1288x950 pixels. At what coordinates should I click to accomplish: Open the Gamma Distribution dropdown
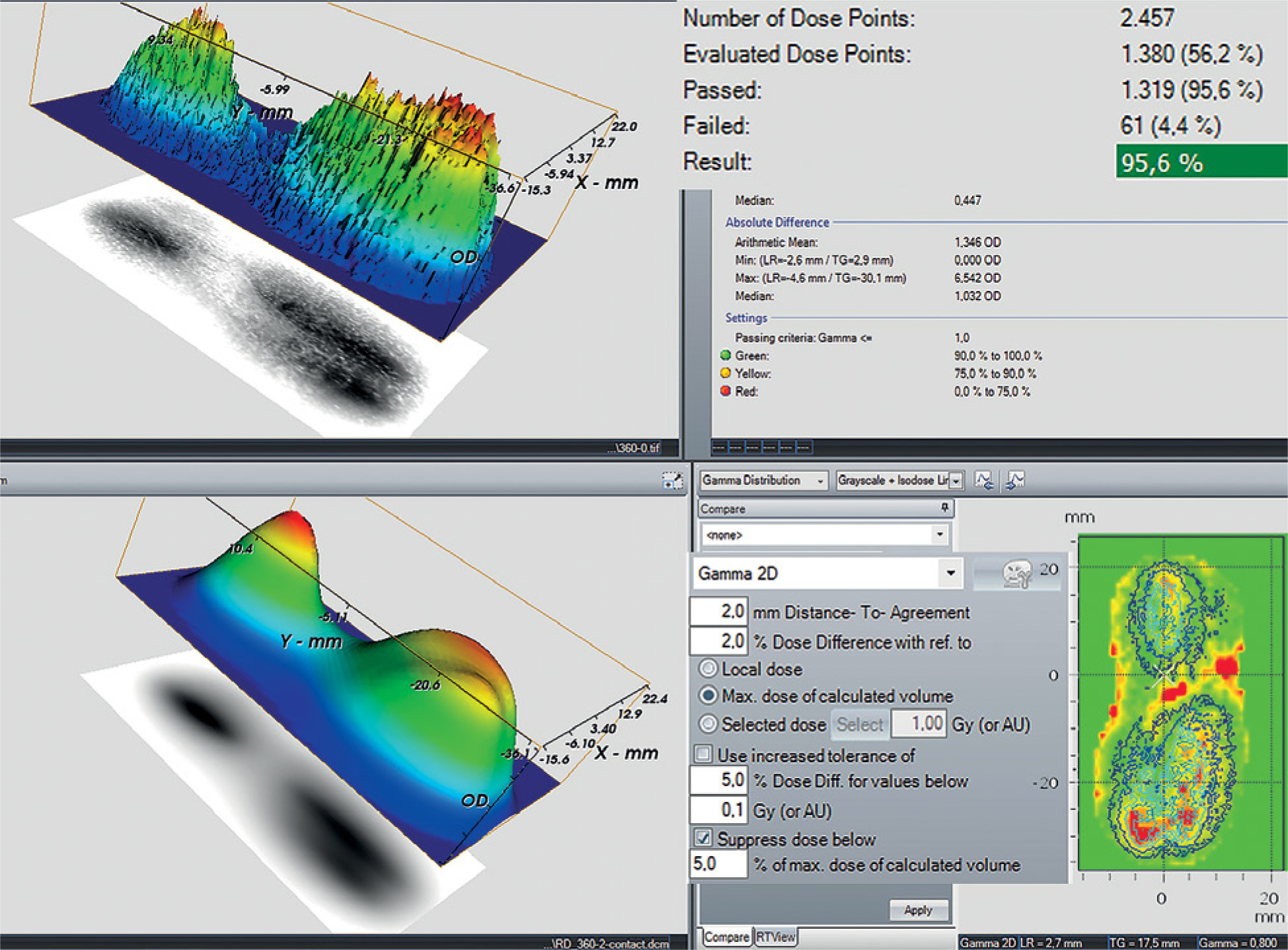[819, 481]
